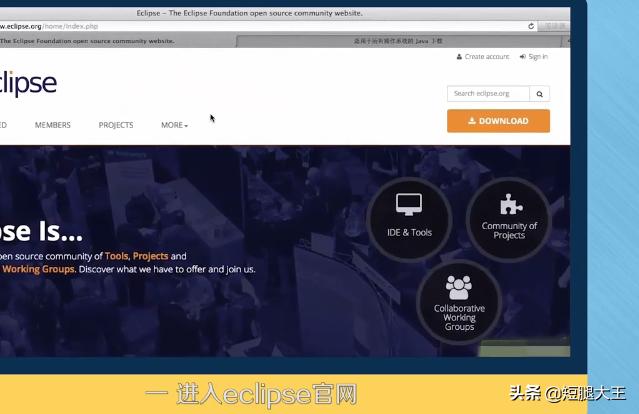Expand the MORE dropdown menu

(x=174, y=125)
